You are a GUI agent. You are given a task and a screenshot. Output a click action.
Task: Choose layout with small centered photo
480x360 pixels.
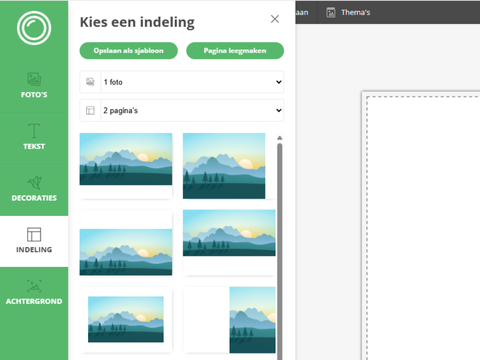coord(126,320)
